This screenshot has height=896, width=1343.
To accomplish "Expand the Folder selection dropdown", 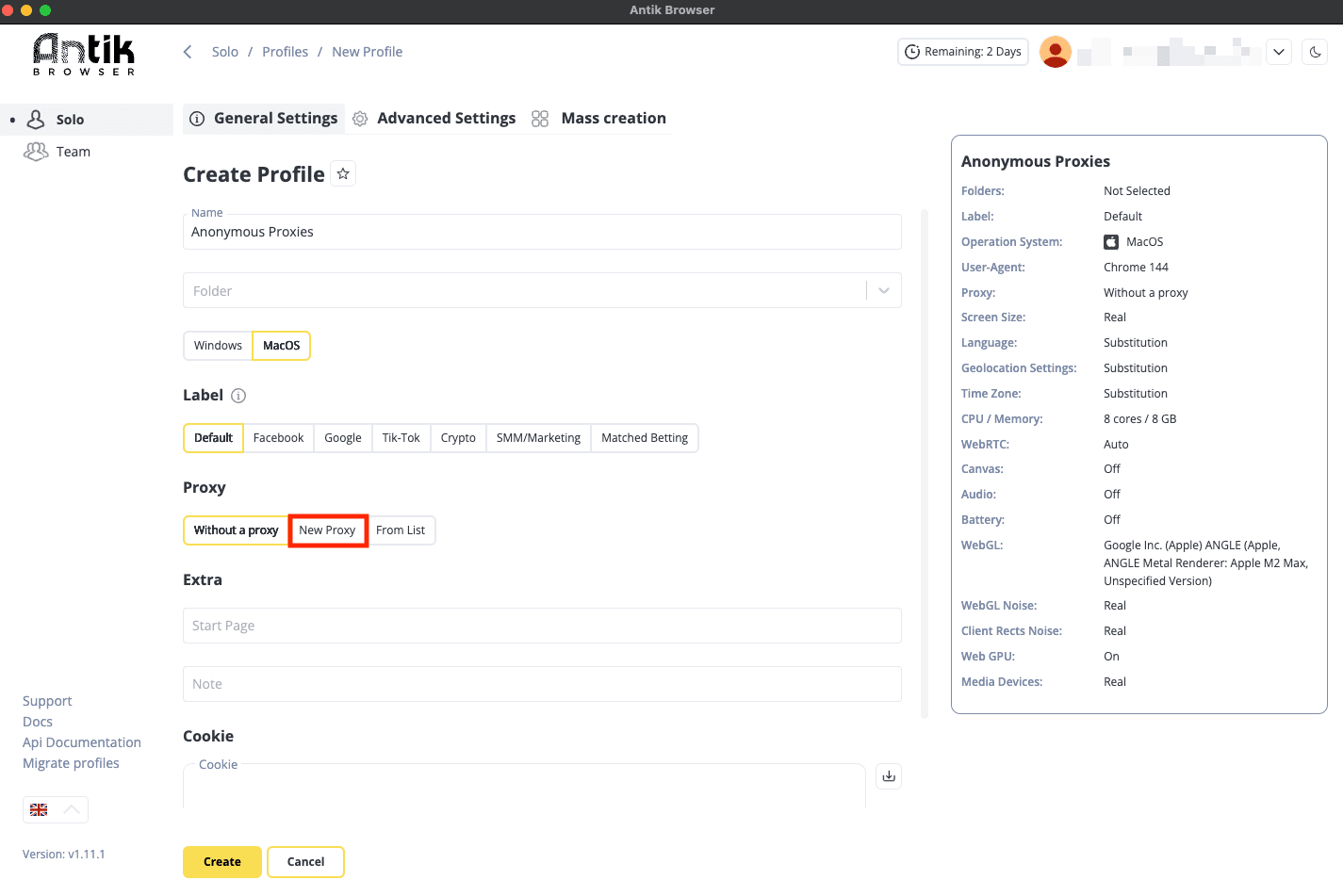I will coord(883,290).
